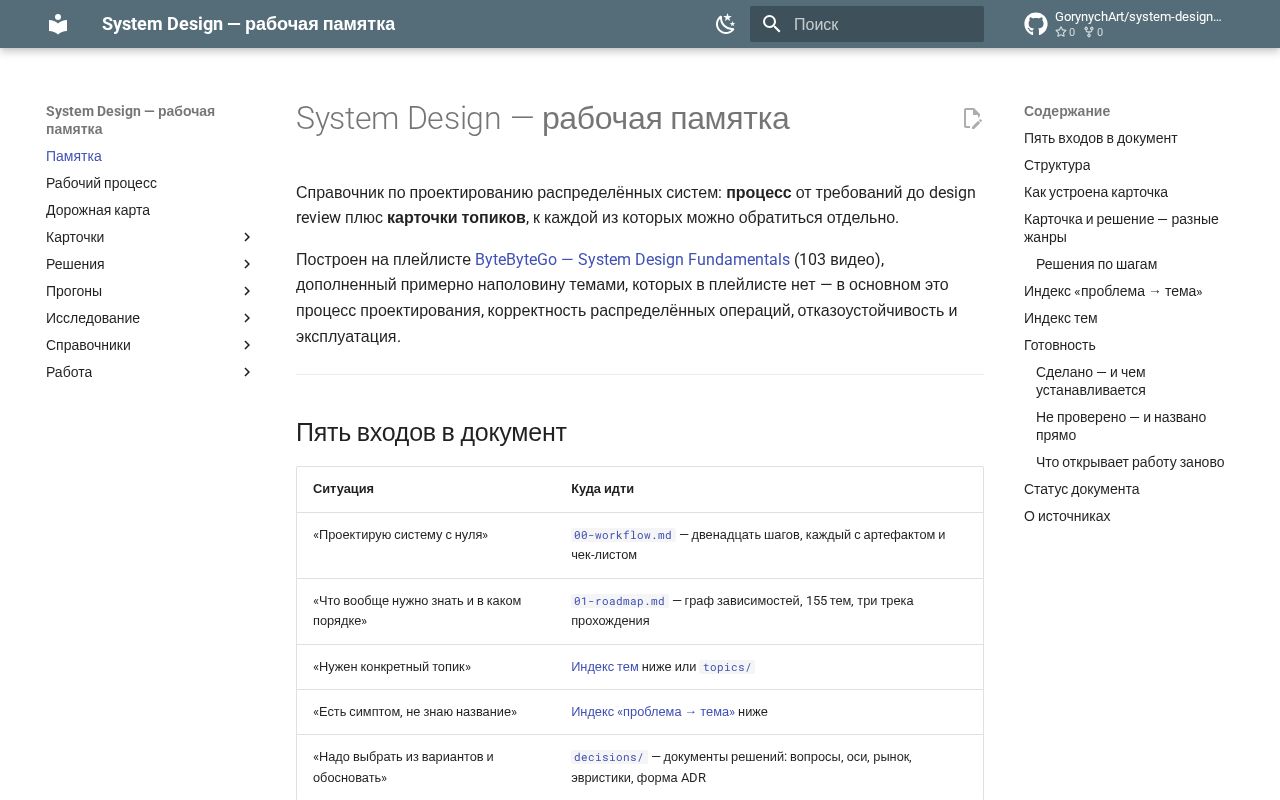Expand the Справочники section chevron
Screen dimensions: 1280x800
coord(247,345)
